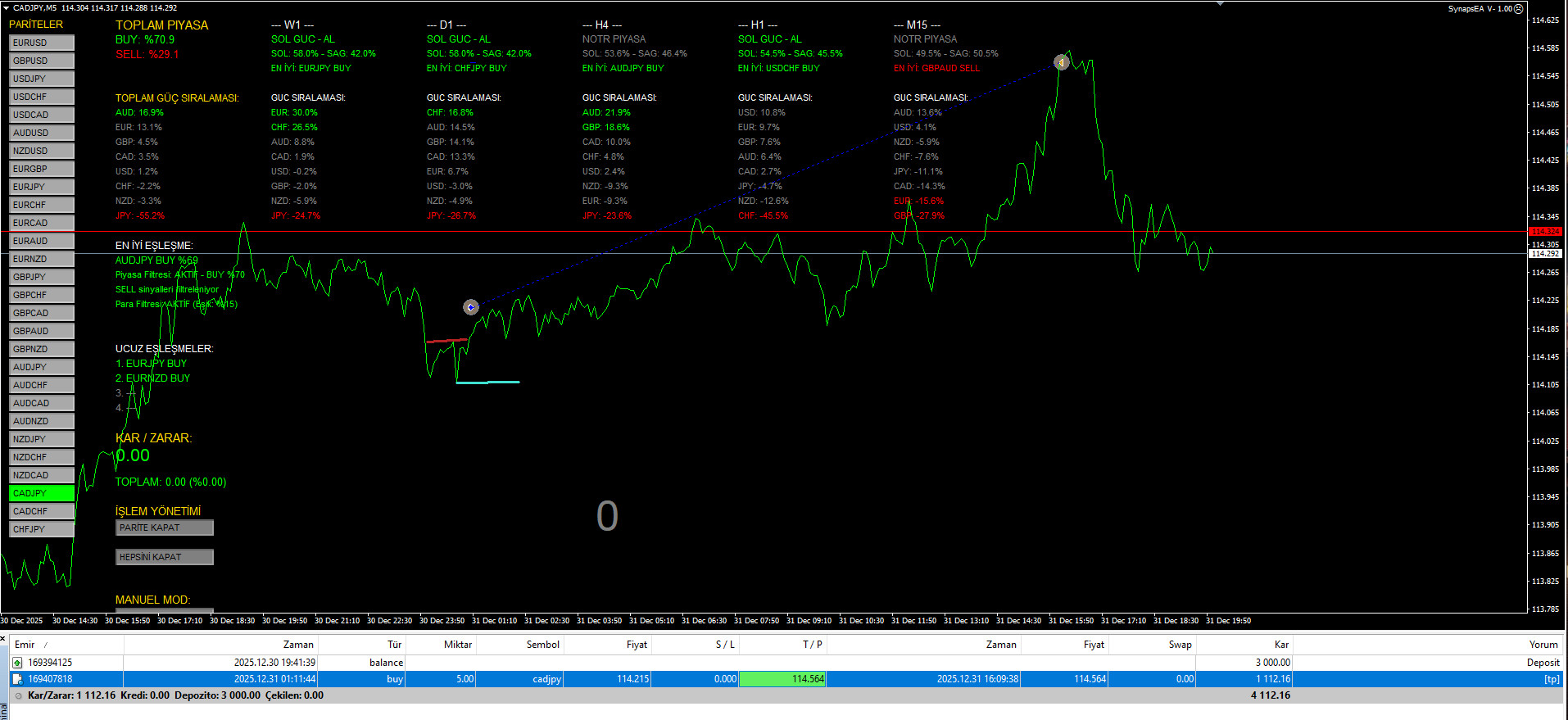
Task: Switch to the EURUSD pair button
Action: [x=42, y=43]
